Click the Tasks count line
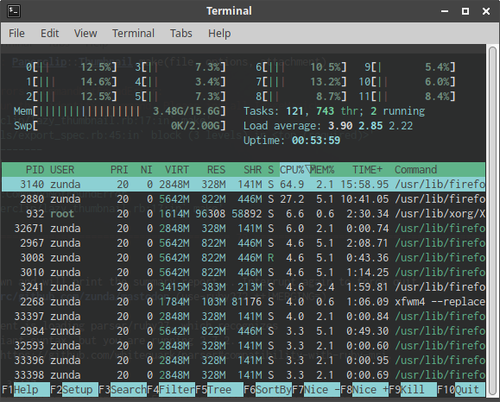This screenshot has height=402, width=500. (x=334, y=111)
